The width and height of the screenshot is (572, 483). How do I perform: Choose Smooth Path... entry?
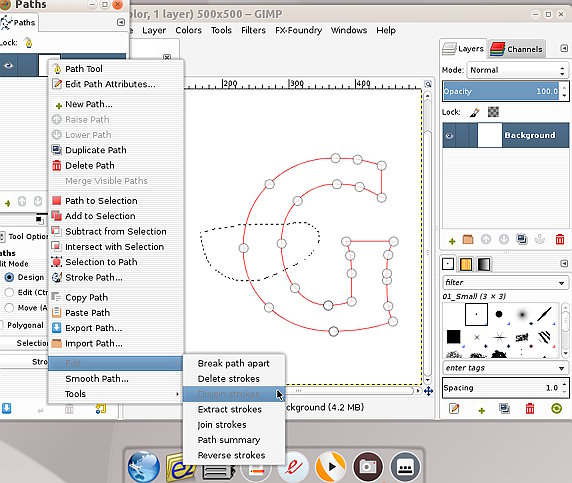pos(116,379)
